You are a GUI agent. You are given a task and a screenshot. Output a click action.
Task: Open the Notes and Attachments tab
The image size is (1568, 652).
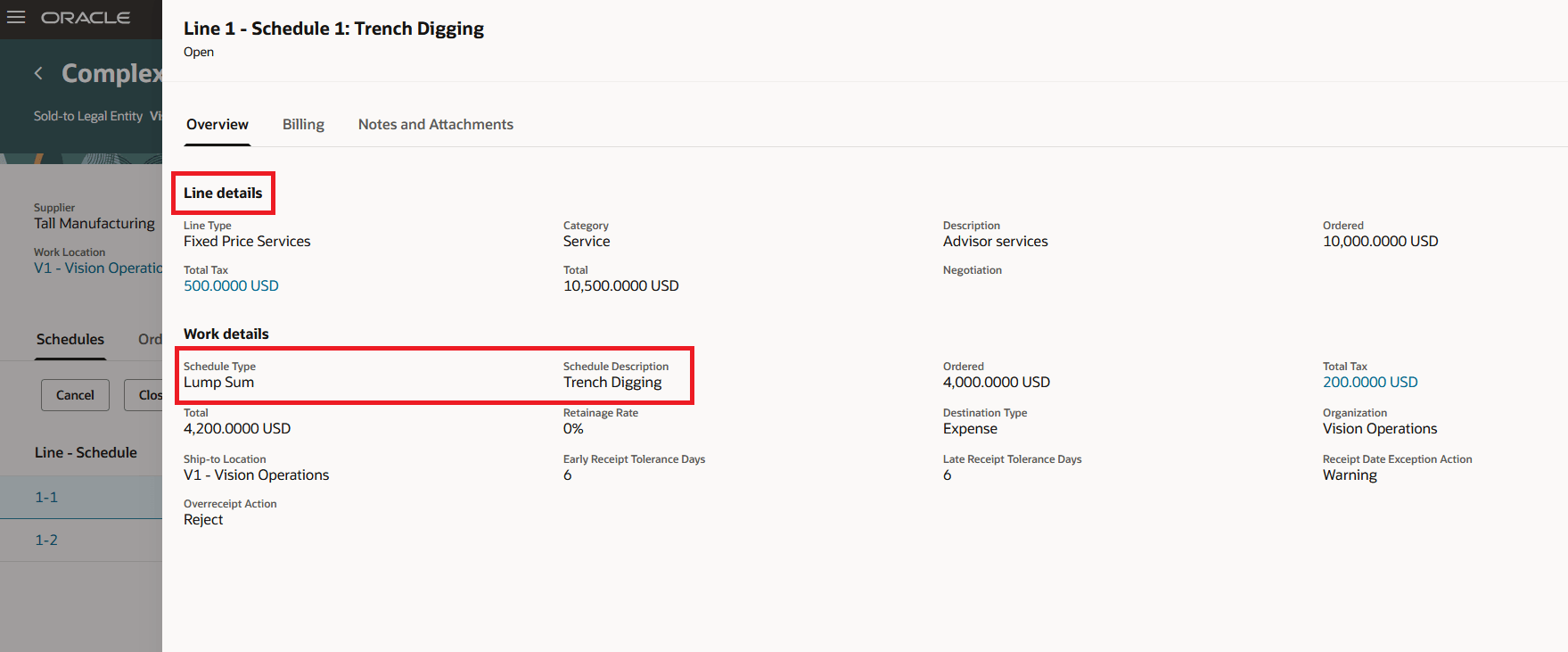436,125
